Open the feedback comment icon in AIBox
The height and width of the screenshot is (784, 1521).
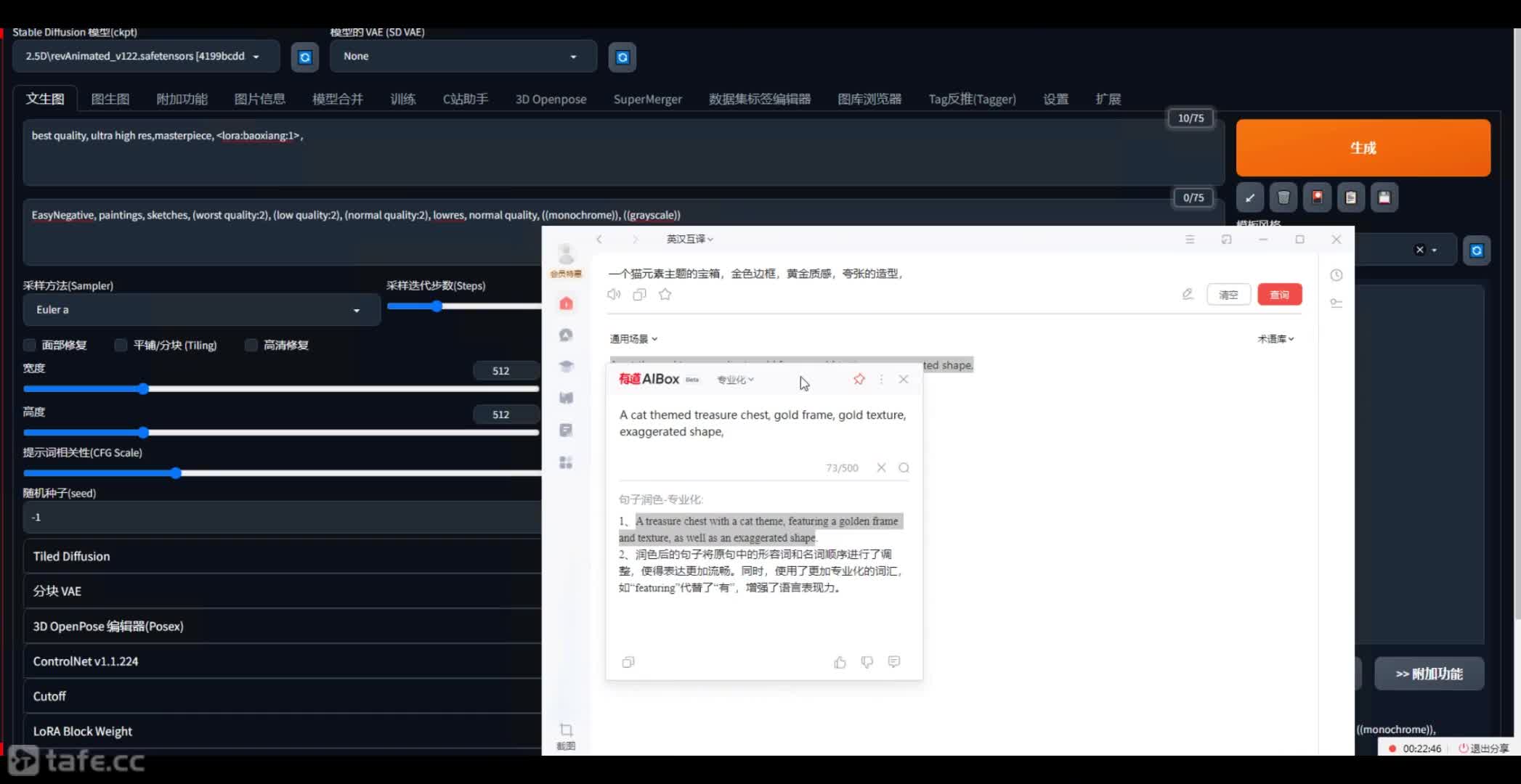click(894, 661)
